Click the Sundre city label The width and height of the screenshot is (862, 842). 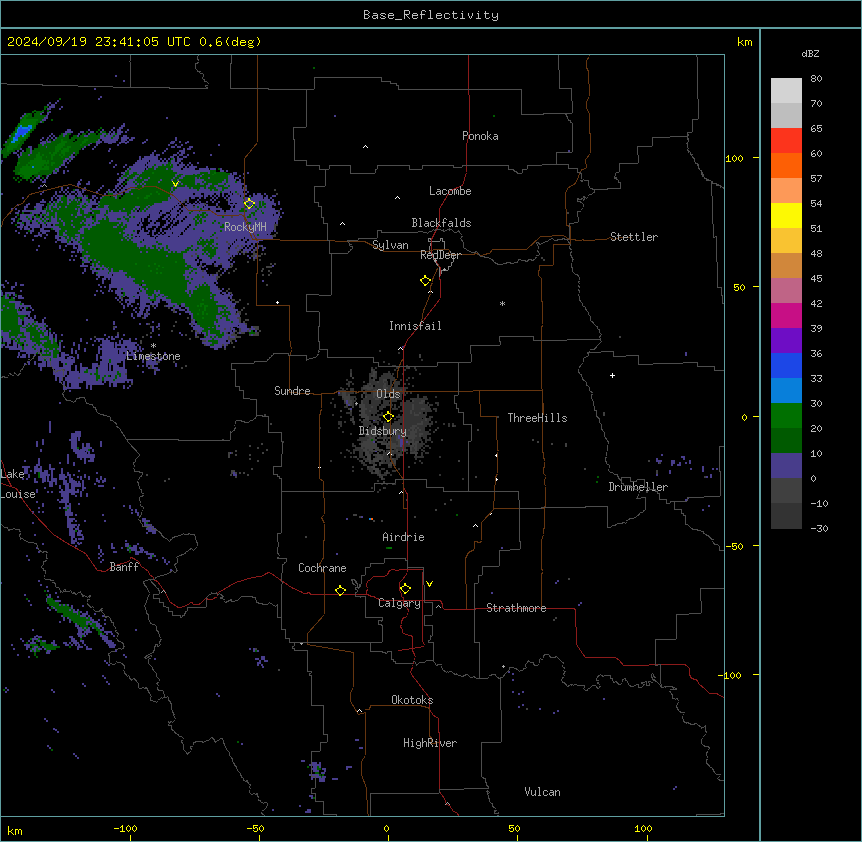click(292, 391)
